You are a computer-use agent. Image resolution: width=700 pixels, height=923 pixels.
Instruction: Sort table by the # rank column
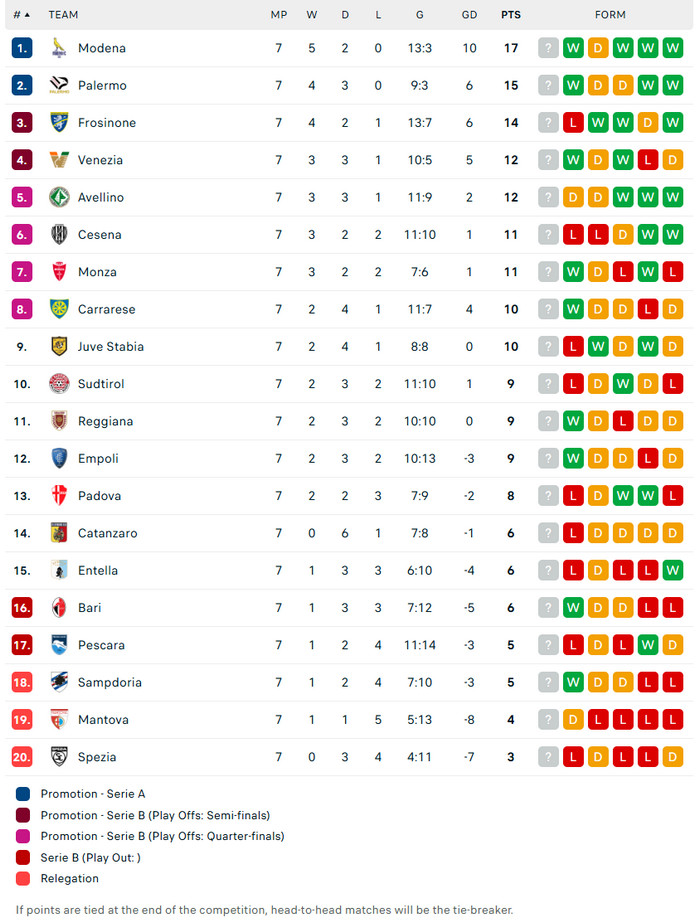tap(21, 15)
